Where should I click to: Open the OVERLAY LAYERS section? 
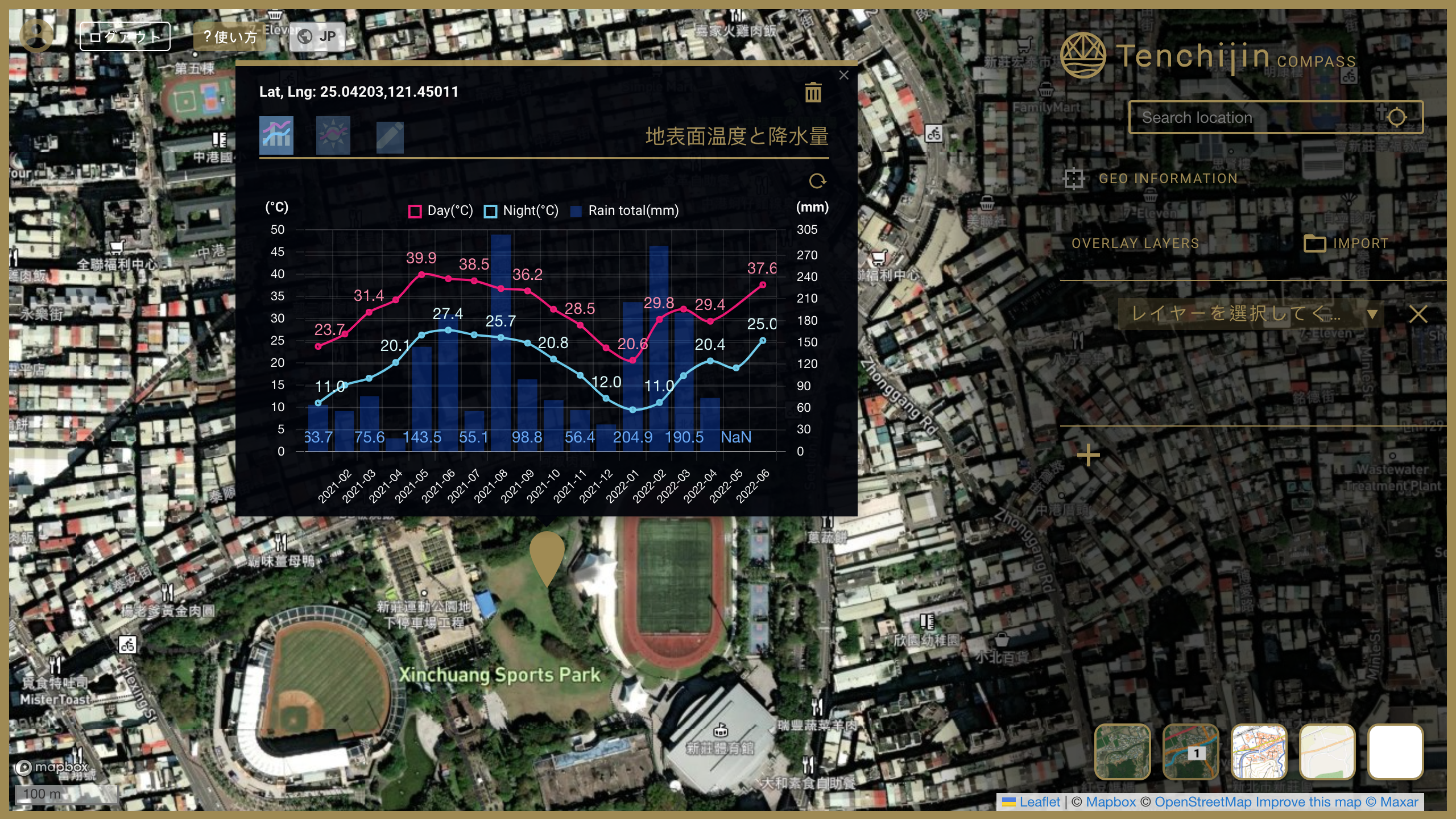point(1135,243)
